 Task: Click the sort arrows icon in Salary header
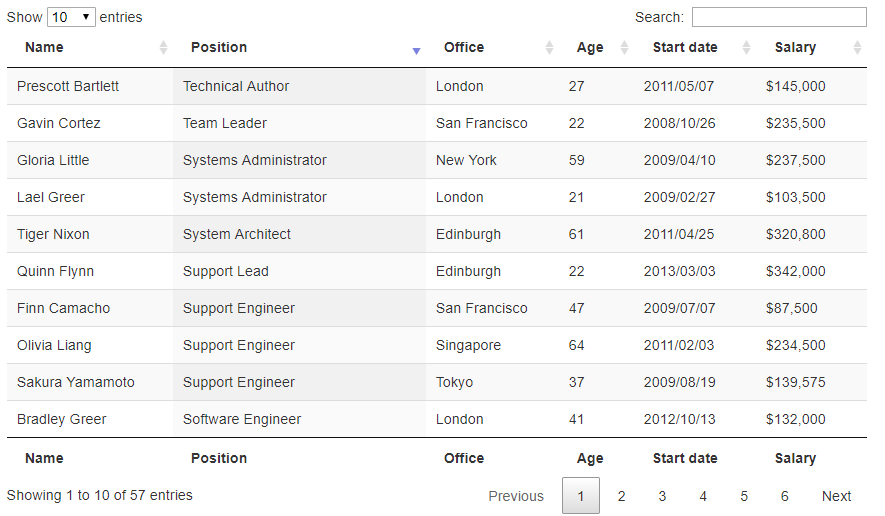pyautogui.click(x=857, y=48)
